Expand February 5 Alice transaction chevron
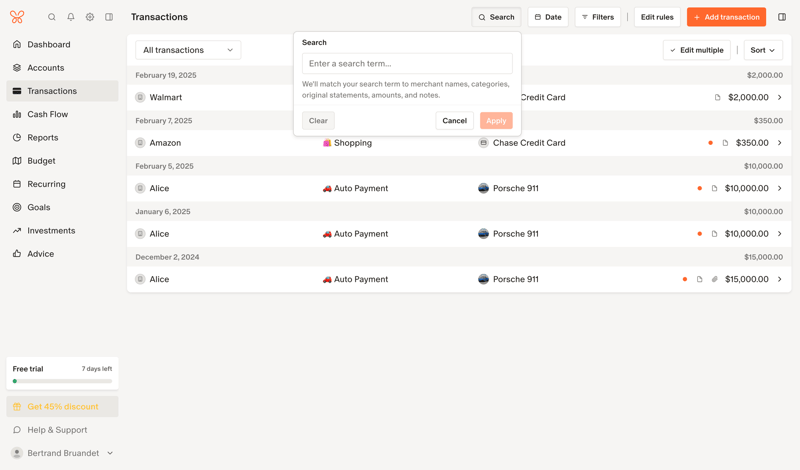The height and width of the screenshot is (470, 800). pyautogui.click(x=780, y=188)
